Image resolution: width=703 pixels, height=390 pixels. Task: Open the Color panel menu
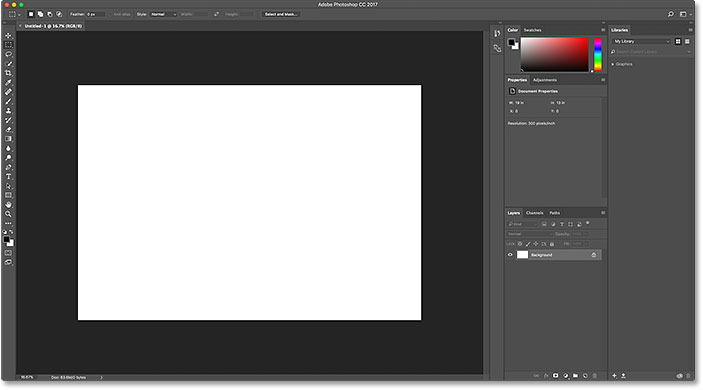pos(603,30)
